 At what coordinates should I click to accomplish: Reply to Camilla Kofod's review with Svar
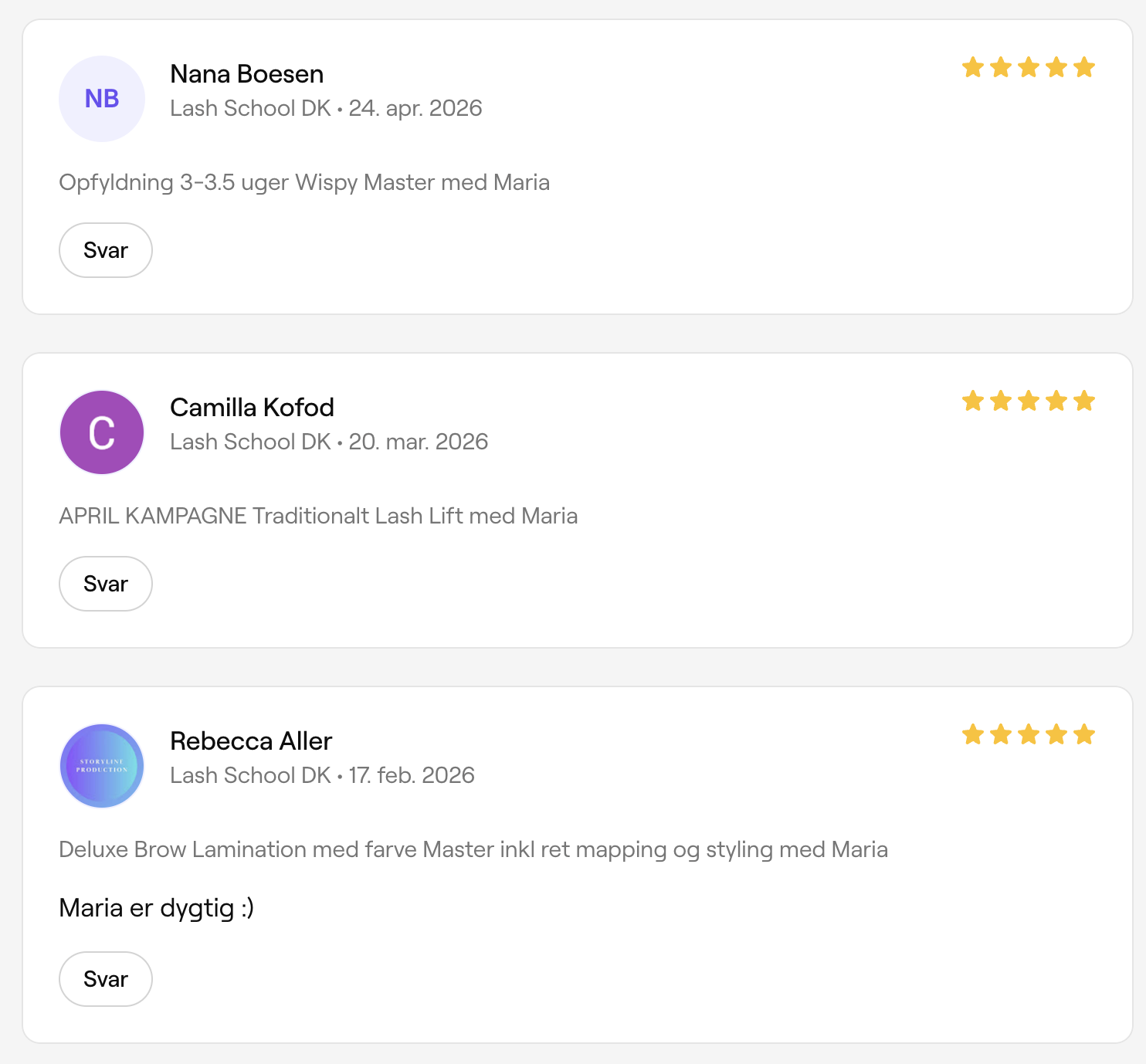pos(106,584)
